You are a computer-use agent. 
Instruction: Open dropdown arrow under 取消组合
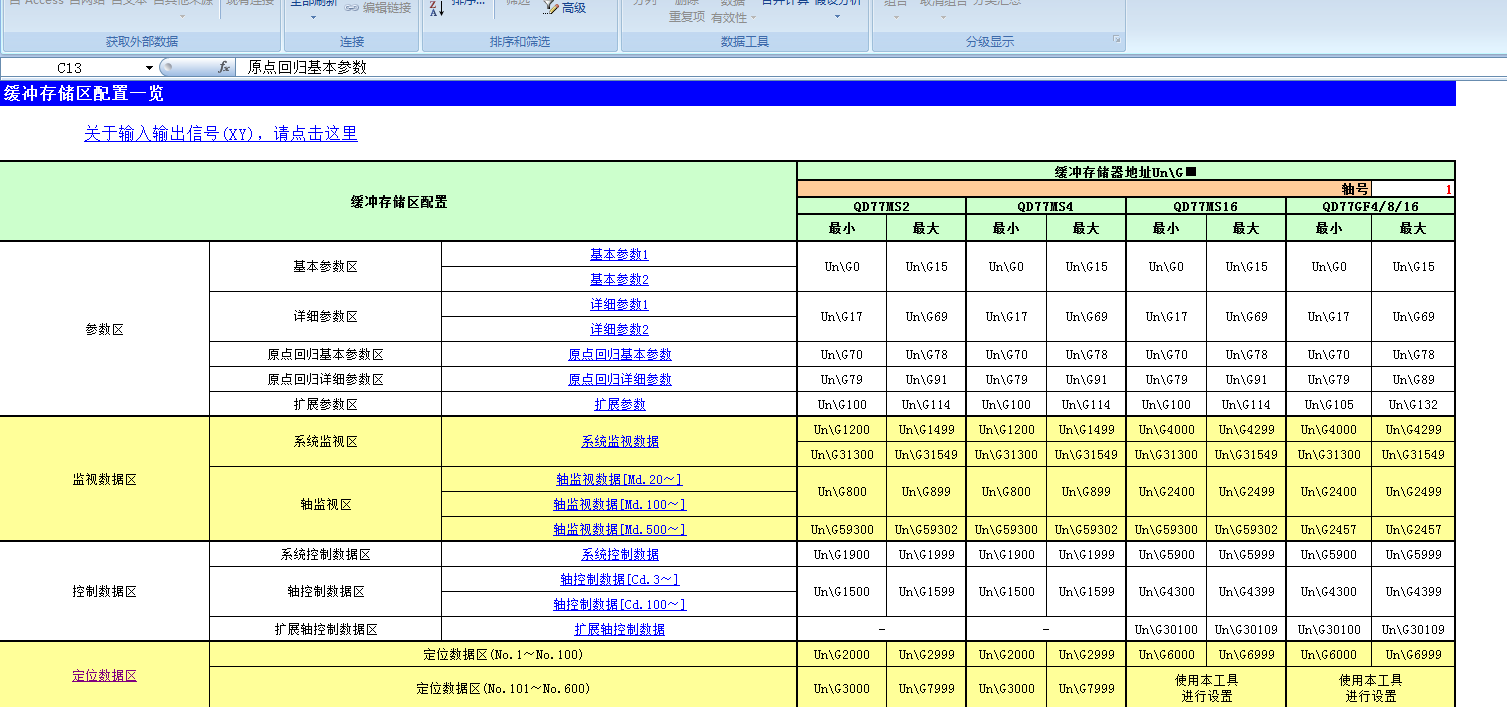pyautogui.click(x=943, y=18)
